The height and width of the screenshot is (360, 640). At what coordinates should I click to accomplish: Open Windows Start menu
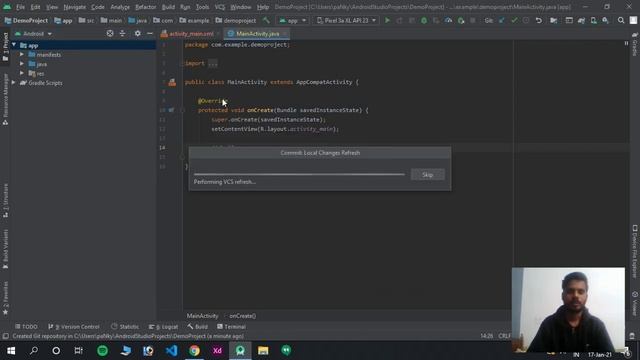(11, 351)
